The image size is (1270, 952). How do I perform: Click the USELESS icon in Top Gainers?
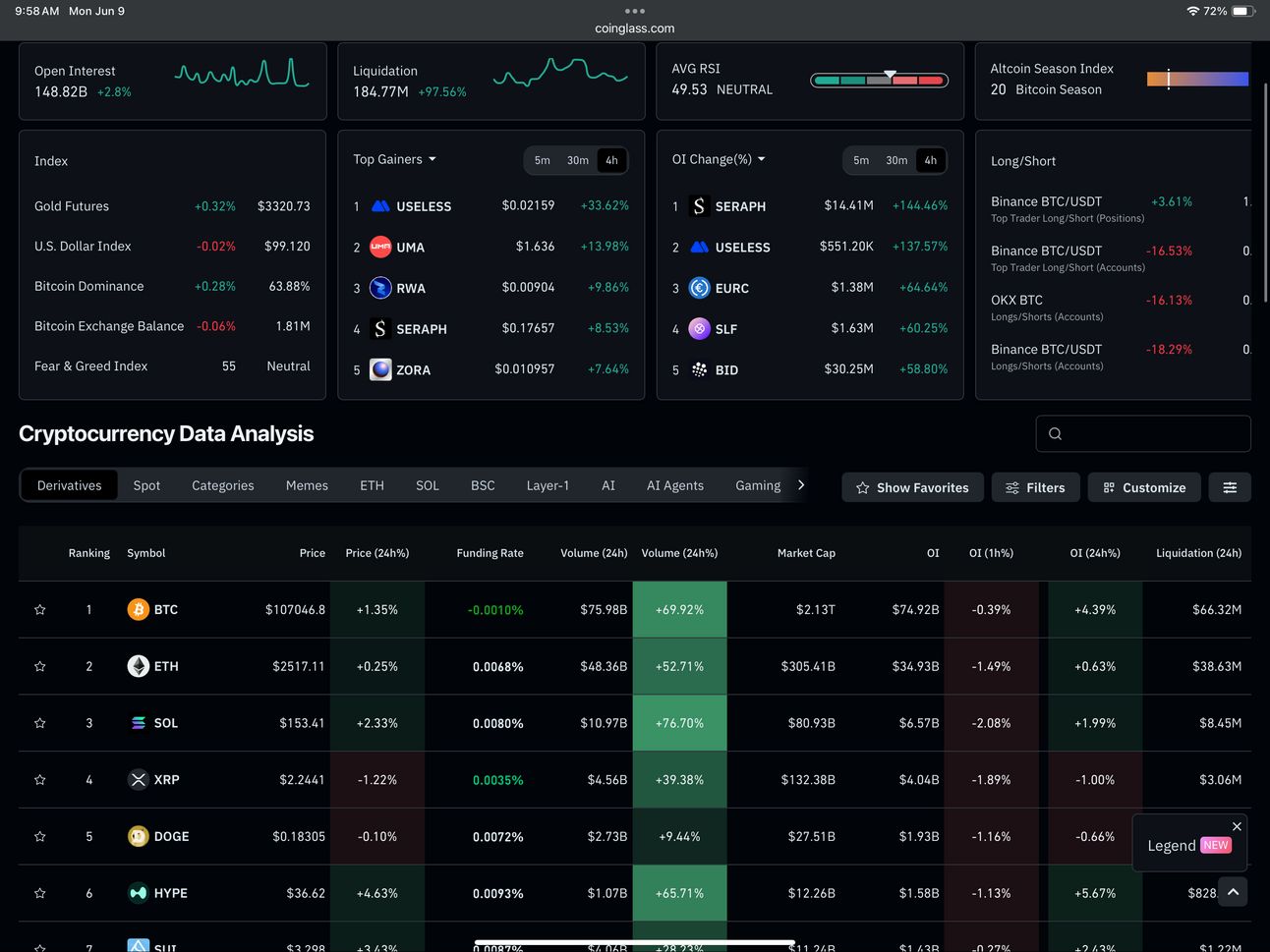pos(380,206)
